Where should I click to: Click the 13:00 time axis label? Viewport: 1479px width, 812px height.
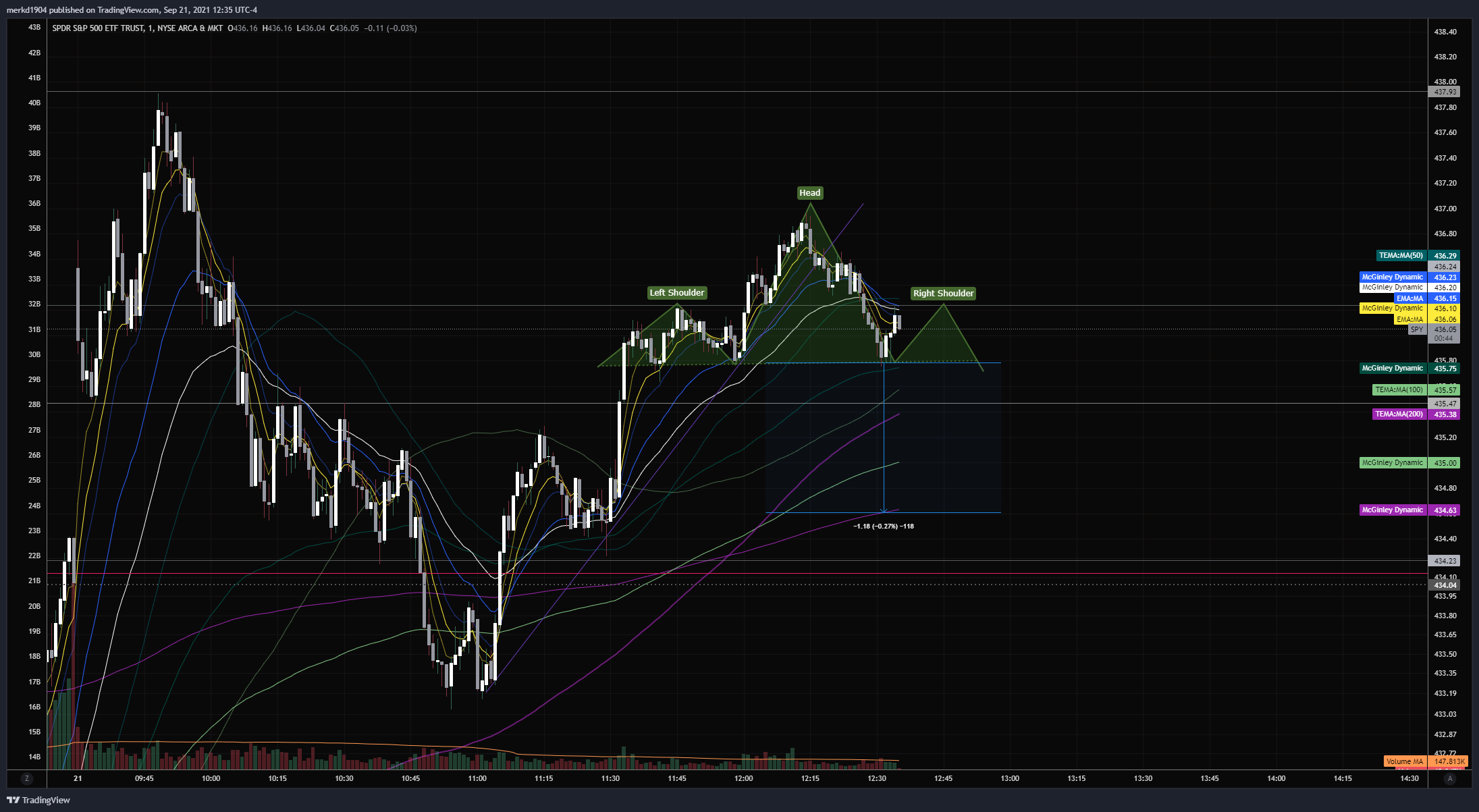point(1010,778)
